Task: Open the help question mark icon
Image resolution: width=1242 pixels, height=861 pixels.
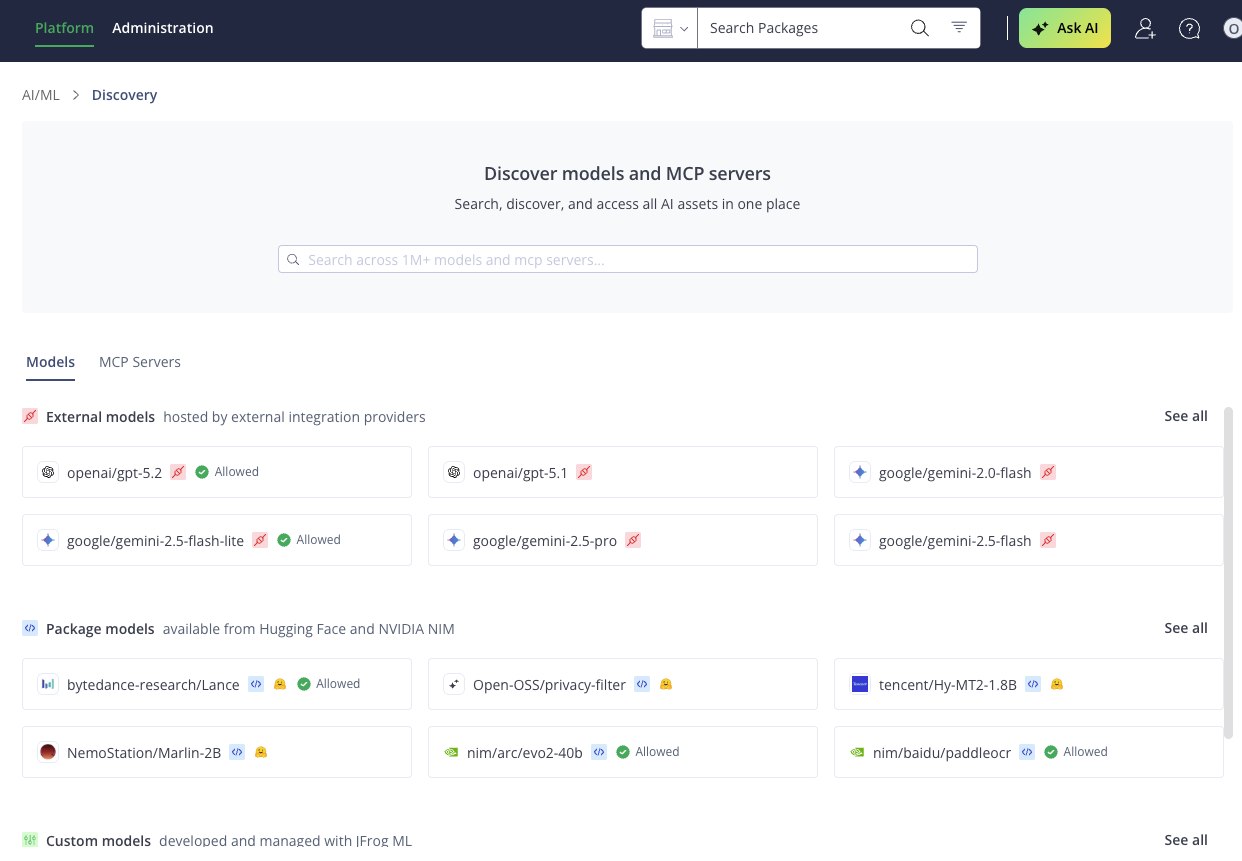Action: pos(1189,28)
